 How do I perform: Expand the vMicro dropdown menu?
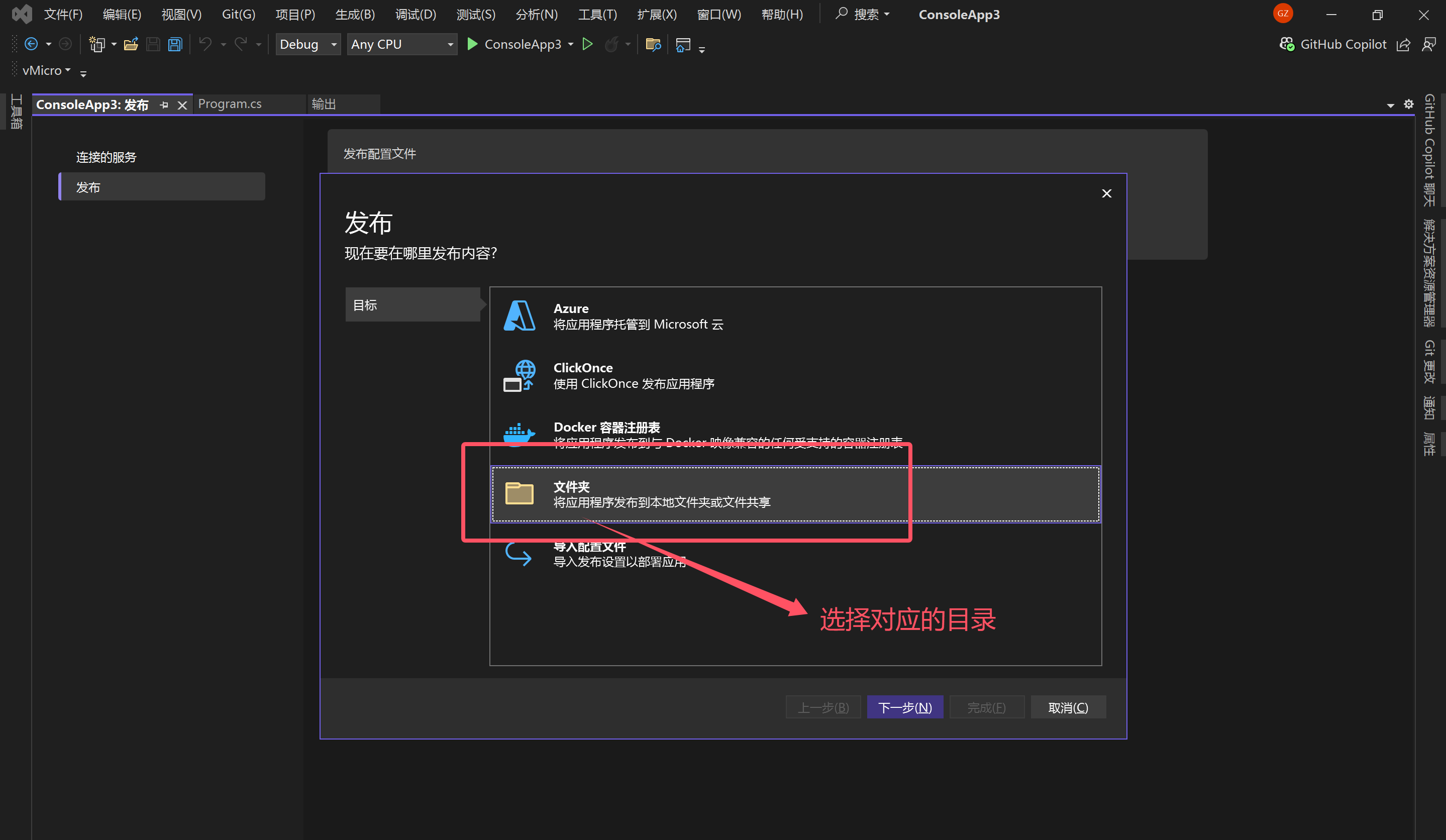(47, 70)
